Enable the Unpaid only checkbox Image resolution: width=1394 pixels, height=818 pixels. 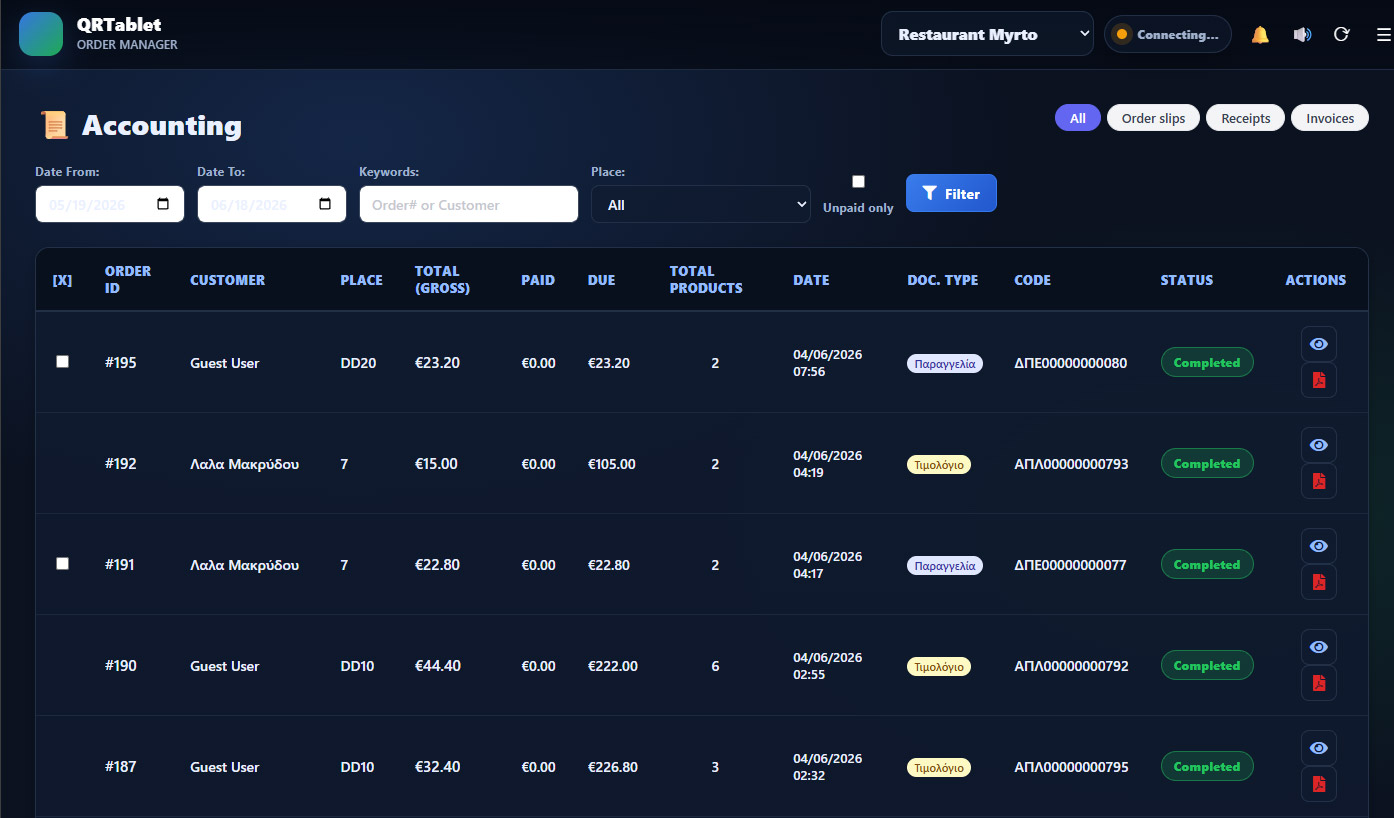858,182
